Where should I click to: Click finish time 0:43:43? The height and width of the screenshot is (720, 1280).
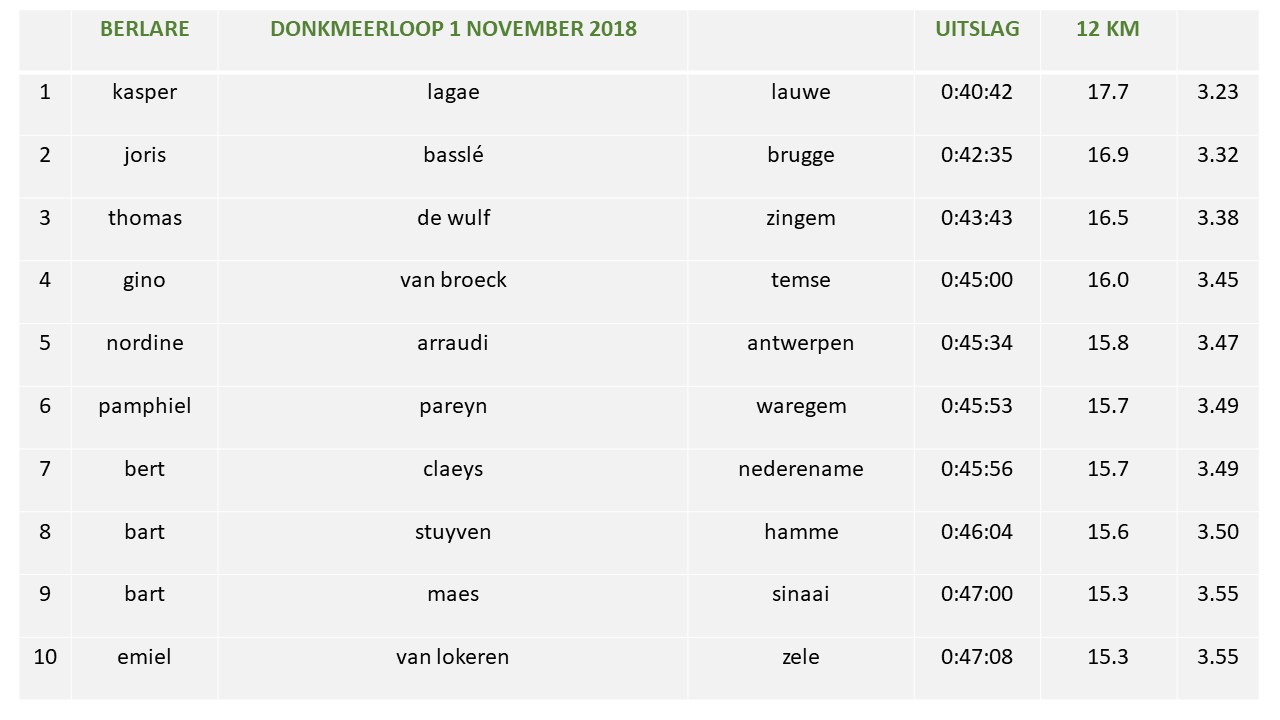977,218
